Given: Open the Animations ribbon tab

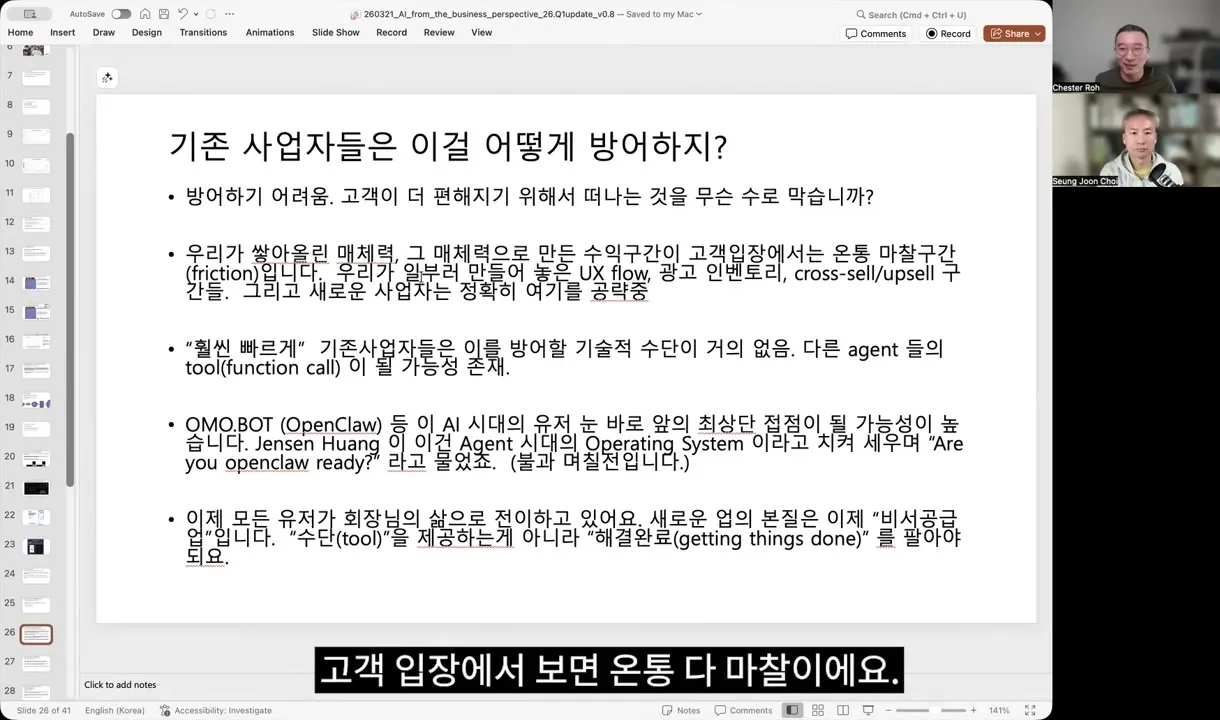Looking at the screenshot, I should click(269, 32).
